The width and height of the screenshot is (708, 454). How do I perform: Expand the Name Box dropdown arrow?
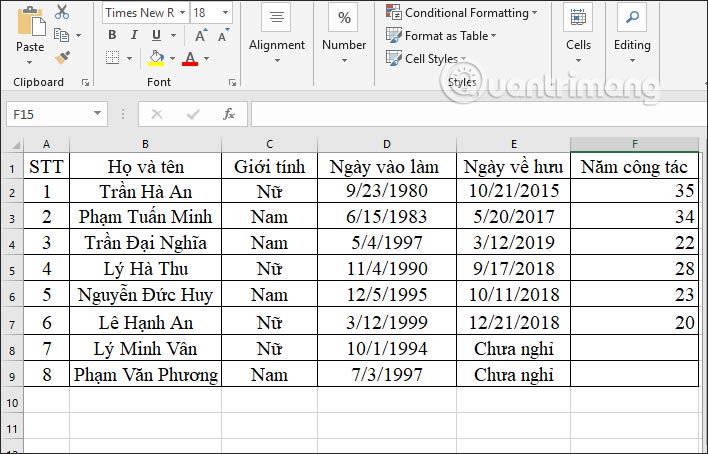pyautogui.click(x=98, y=114)
